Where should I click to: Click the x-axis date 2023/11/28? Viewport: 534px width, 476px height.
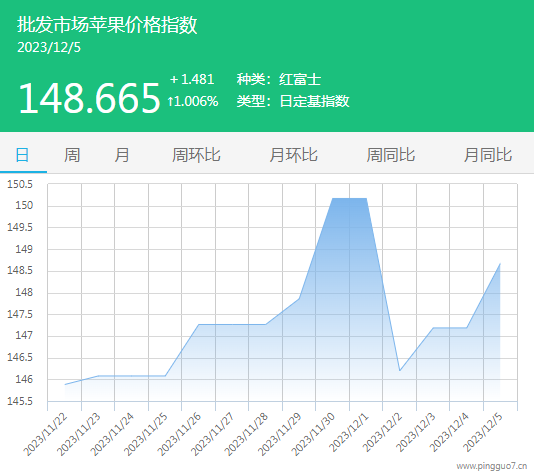coord(247,434)
